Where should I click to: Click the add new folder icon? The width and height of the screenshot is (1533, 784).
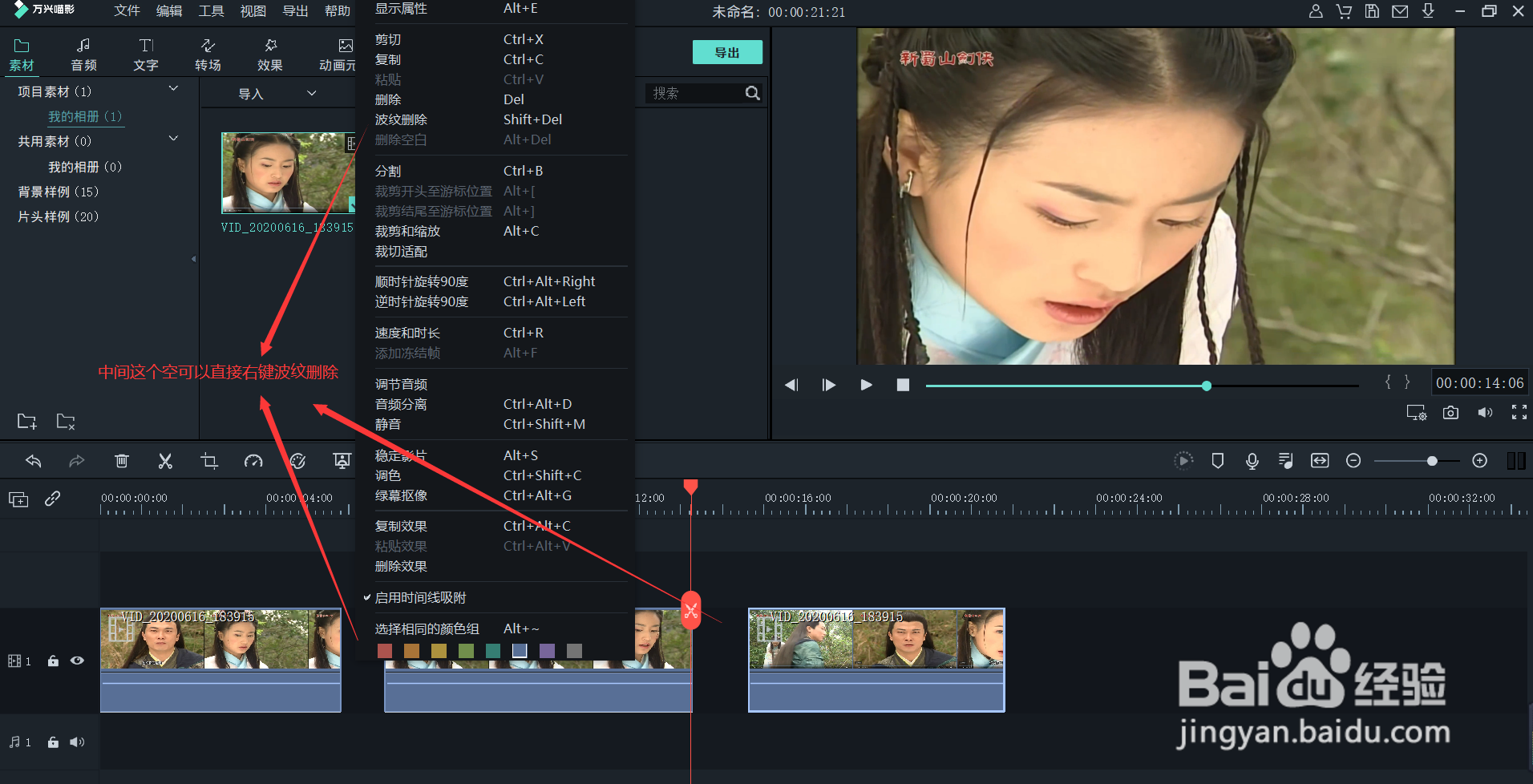(x=27, y=421)
